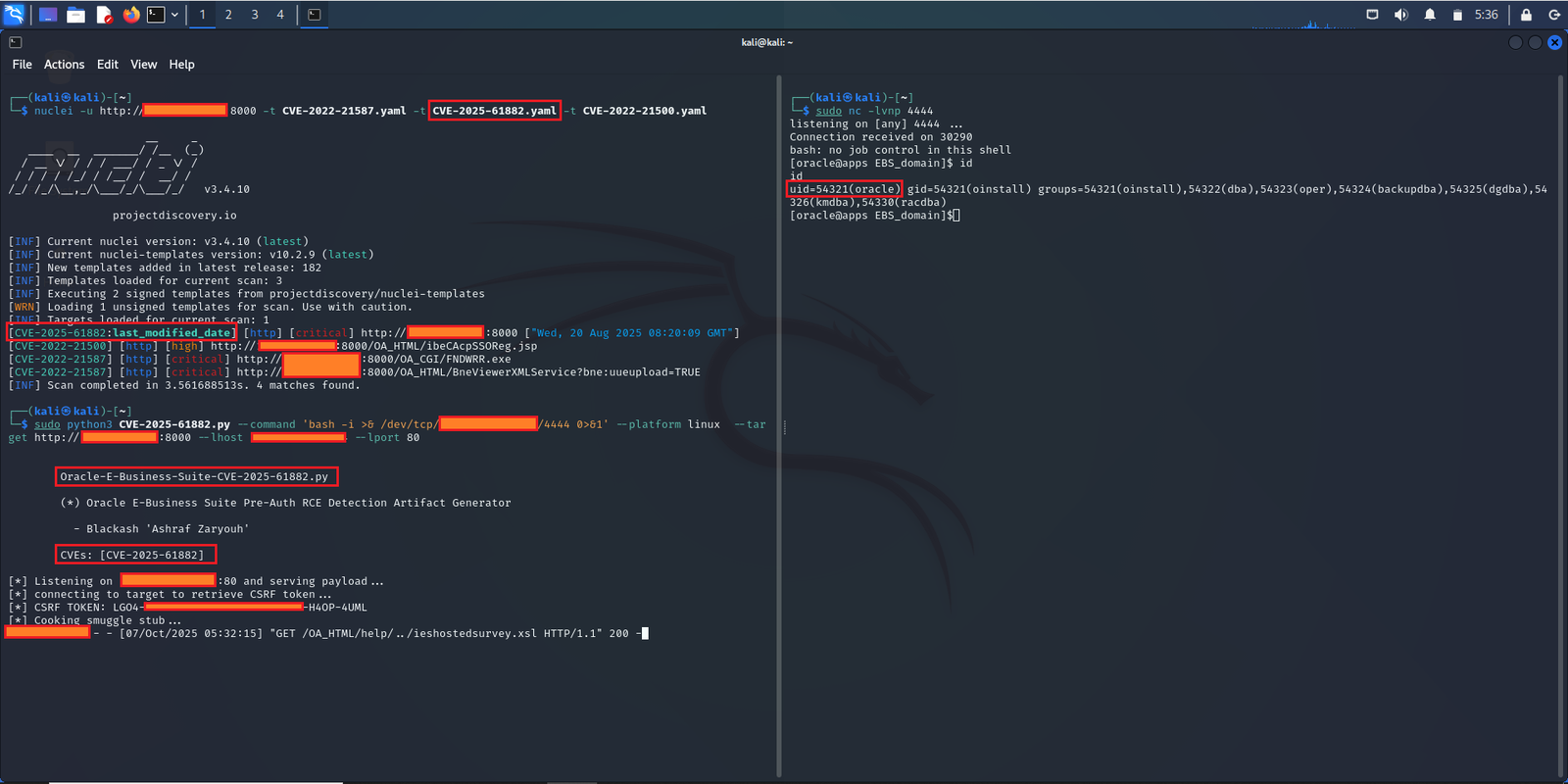Viewport: 1568px width, 784px height.
Task: Switch to workspace 3
Action: pyautogui.click(x=255, y=15)
